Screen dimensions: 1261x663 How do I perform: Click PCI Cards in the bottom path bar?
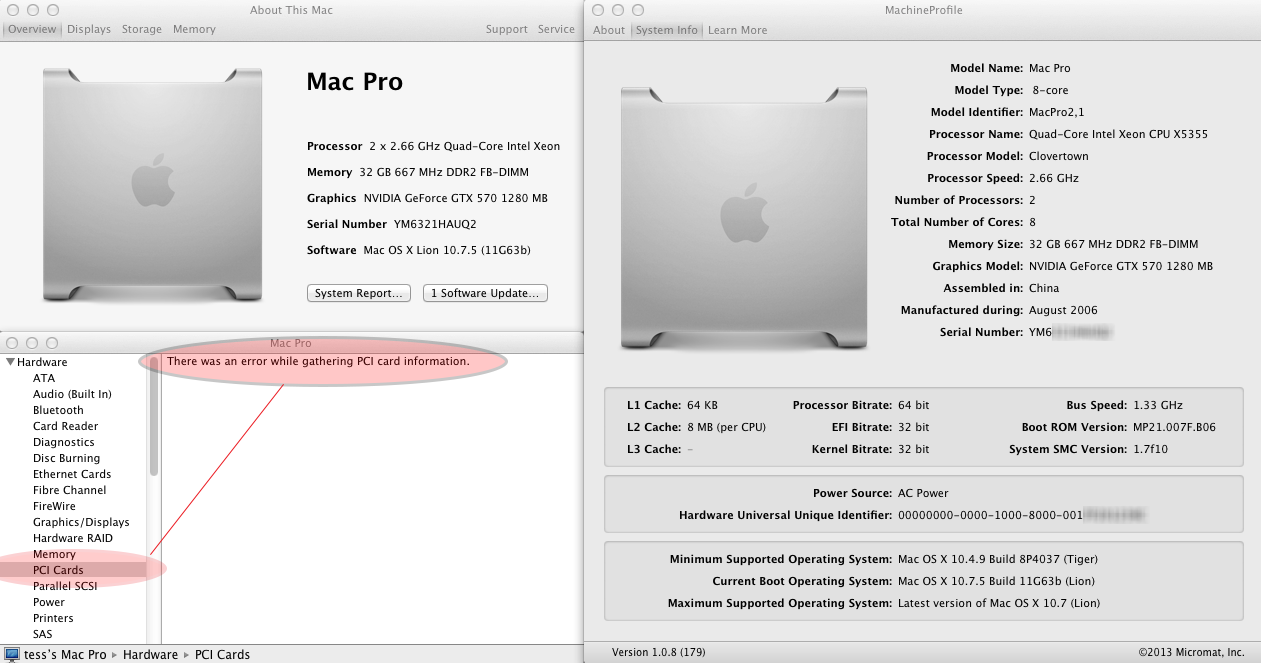[222, 655]
